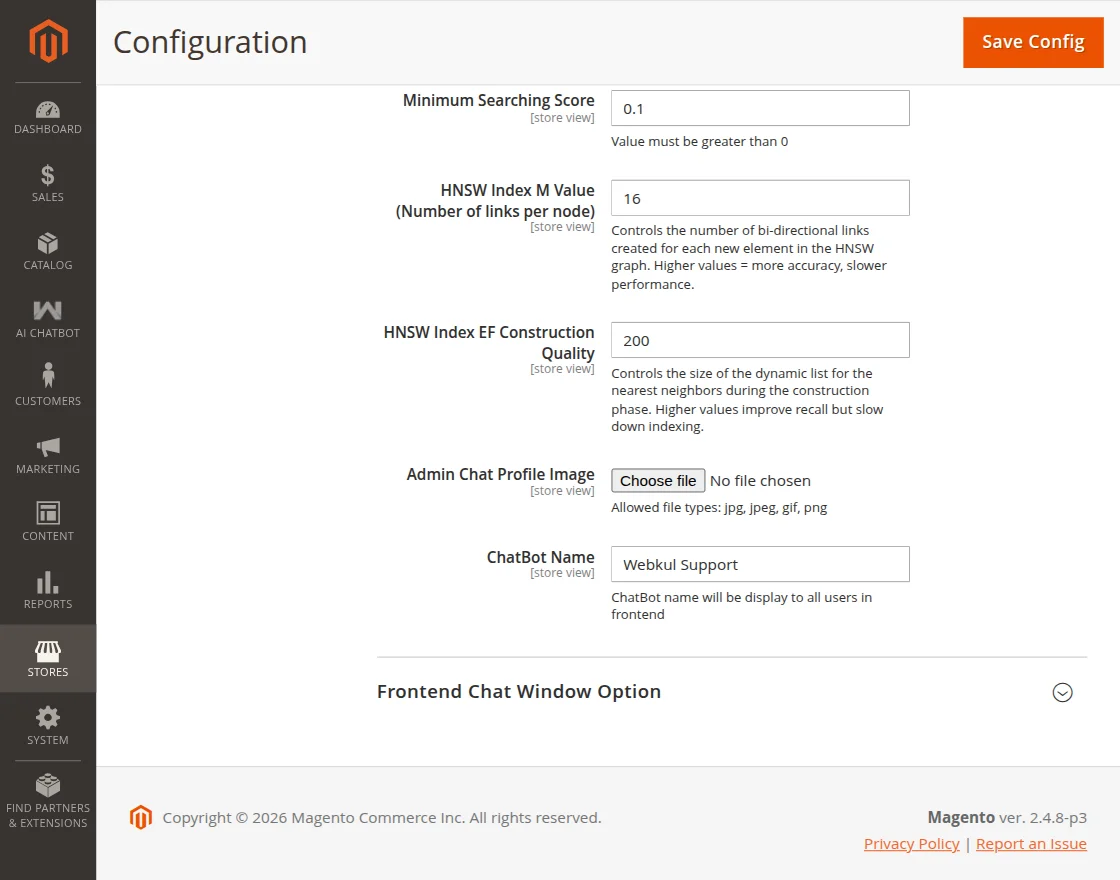Open the System gear icon menu
Image resolution: width=1120 pixels, height=880 pixels.
(x=48, y=718)
